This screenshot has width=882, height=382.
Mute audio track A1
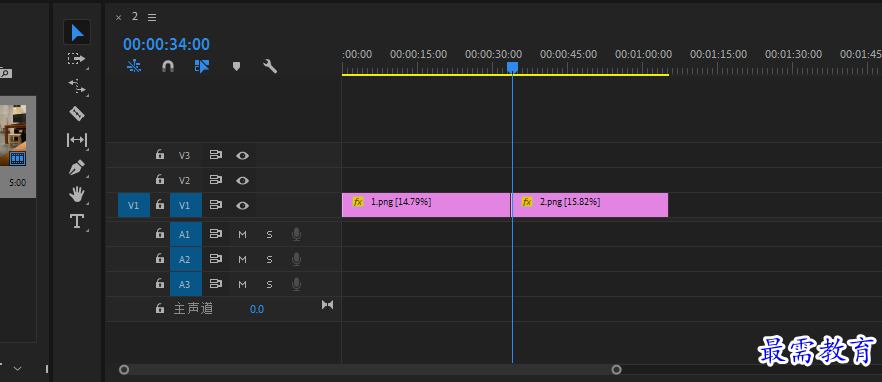coord(242,235)
